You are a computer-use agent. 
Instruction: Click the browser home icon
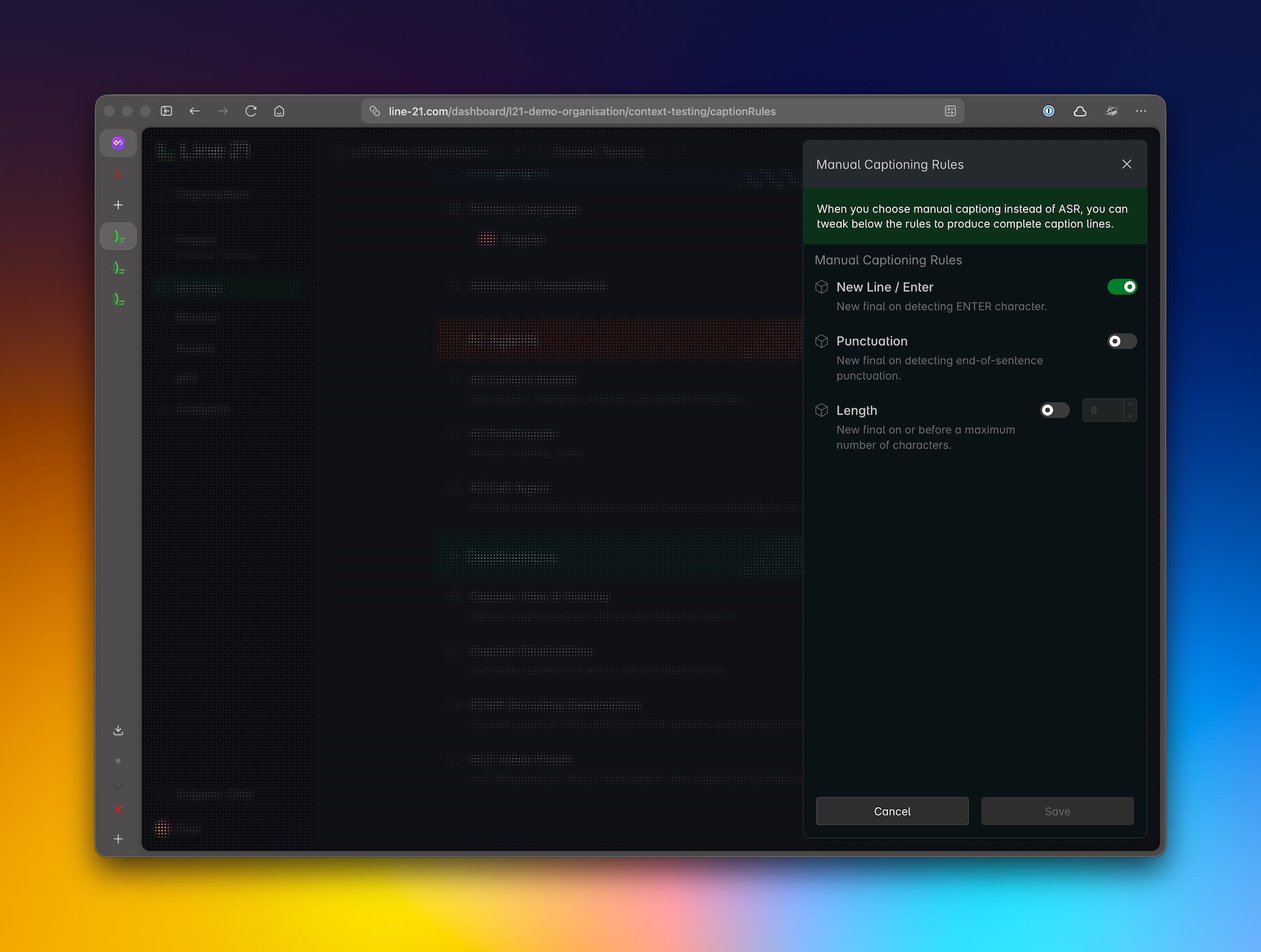tap(279, 111)
